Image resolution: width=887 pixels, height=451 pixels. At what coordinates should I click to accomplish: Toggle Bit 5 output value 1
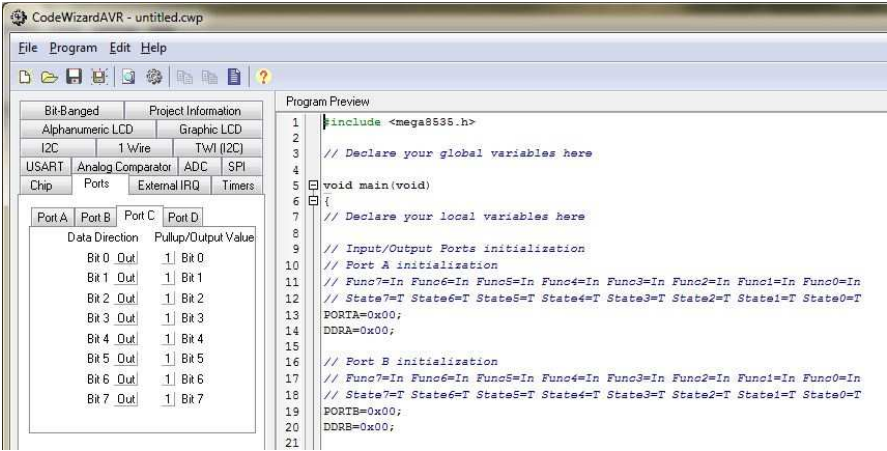click(x=168, y=359)
